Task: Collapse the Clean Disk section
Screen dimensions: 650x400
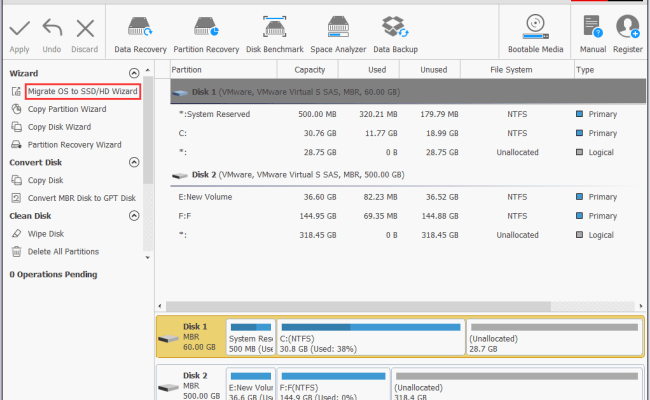Action: coord(134,216)
